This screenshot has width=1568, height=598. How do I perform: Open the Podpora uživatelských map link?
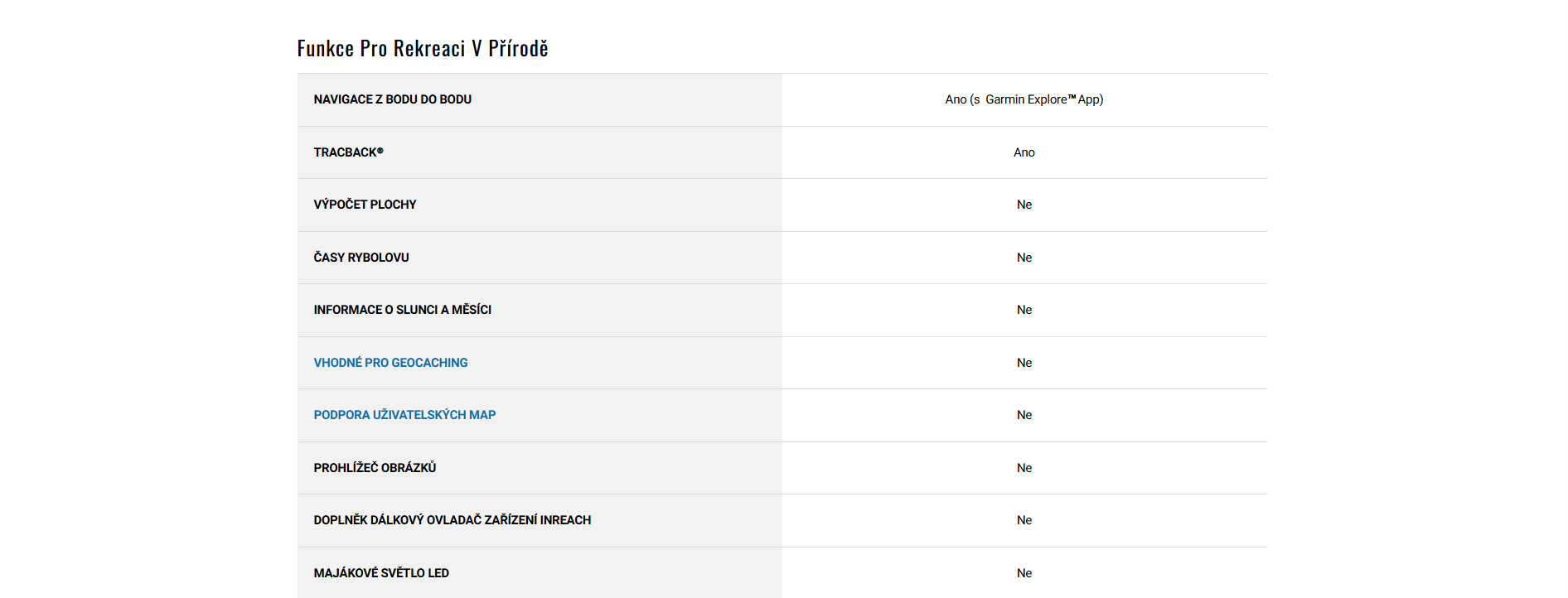pyautogui.click(x=404, y=415)
